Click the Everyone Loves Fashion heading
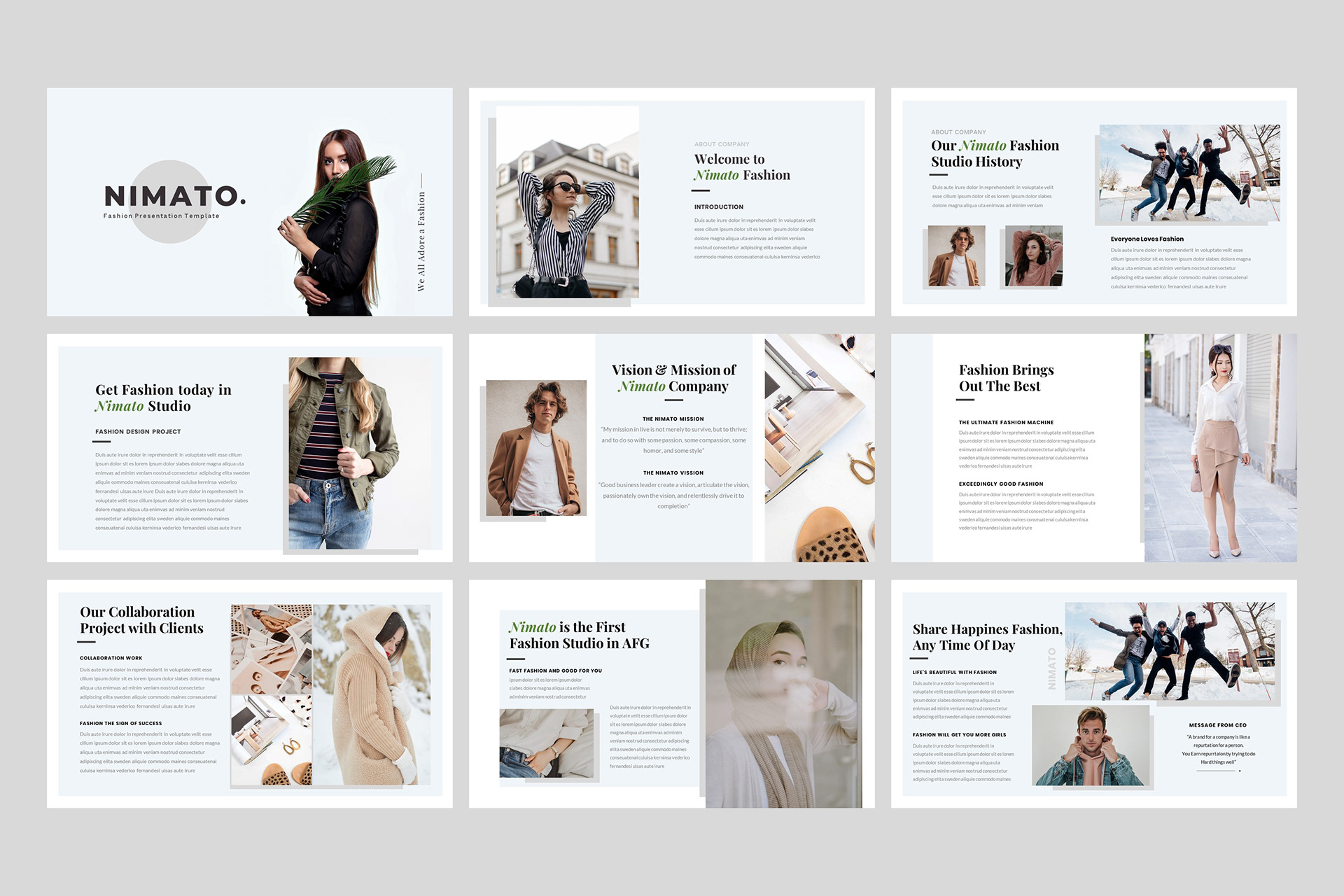 tap(1147, 239)
